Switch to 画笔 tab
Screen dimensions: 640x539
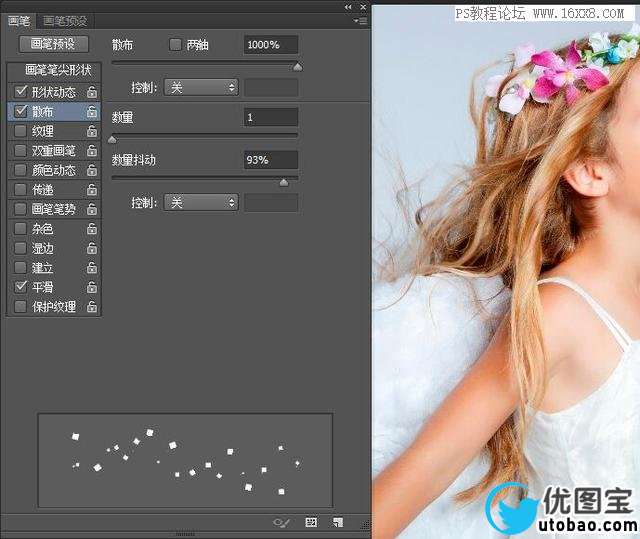[x=19, y=21]
